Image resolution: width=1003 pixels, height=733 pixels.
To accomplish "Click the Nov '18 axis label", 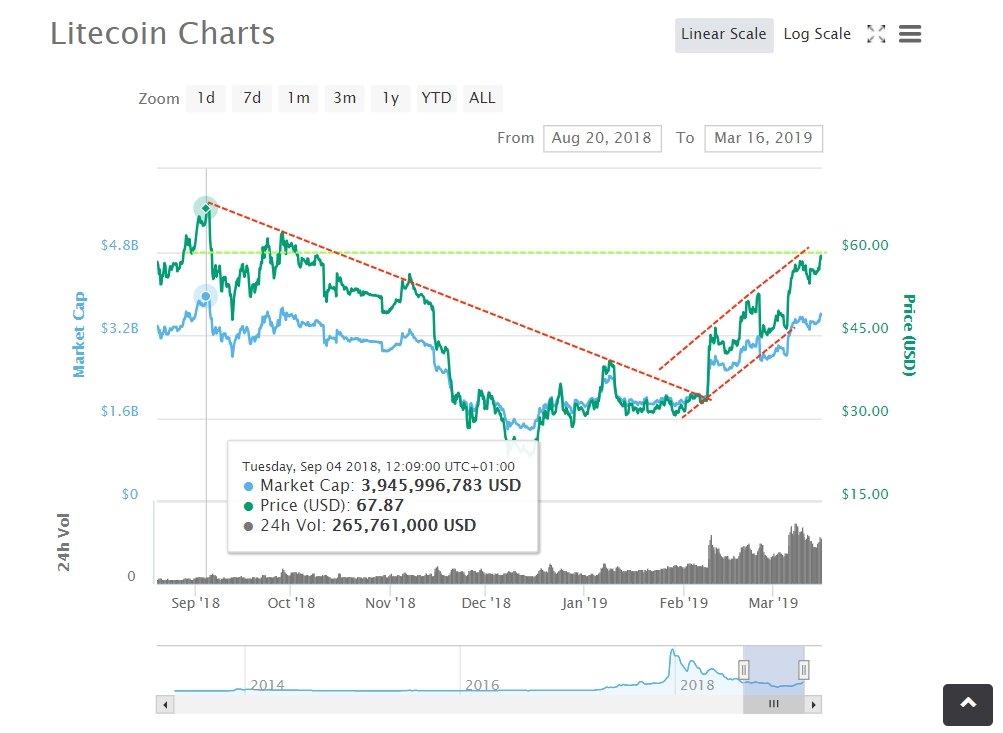I will 390,603.
